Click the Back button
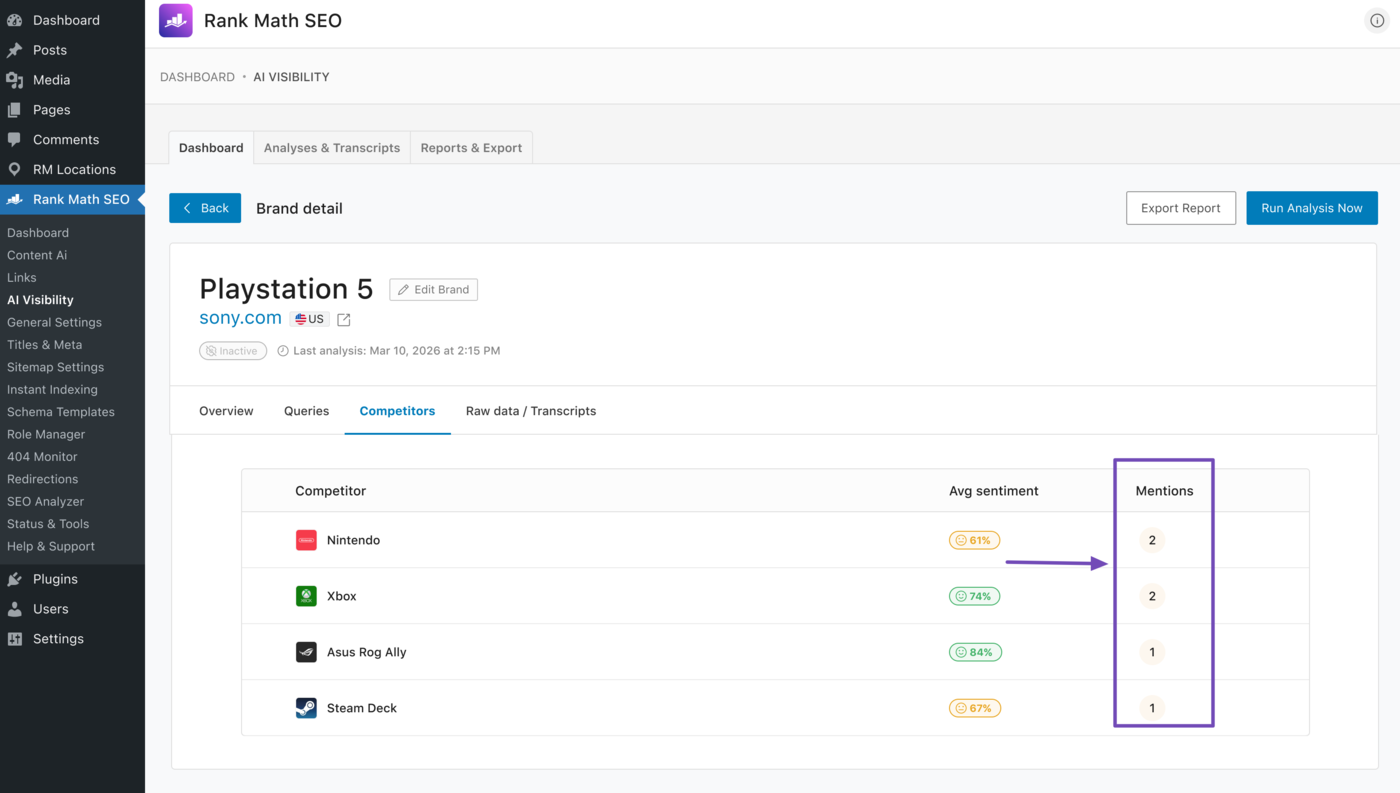Viewport: 1400px width, 793px height. tap(205, 208)
